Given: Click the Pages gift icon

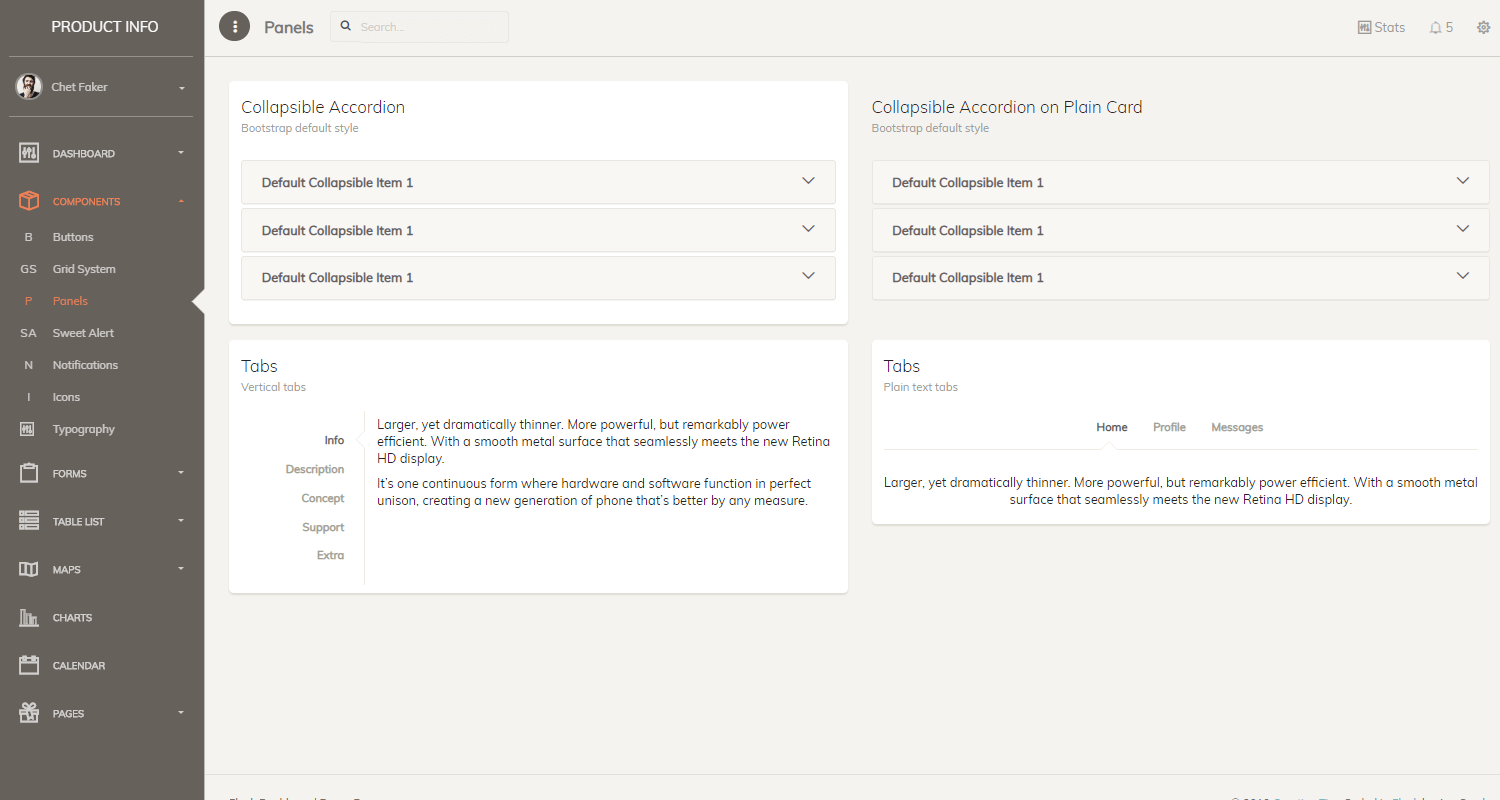Looking at the screenshot, I should [x=29, y=713].
